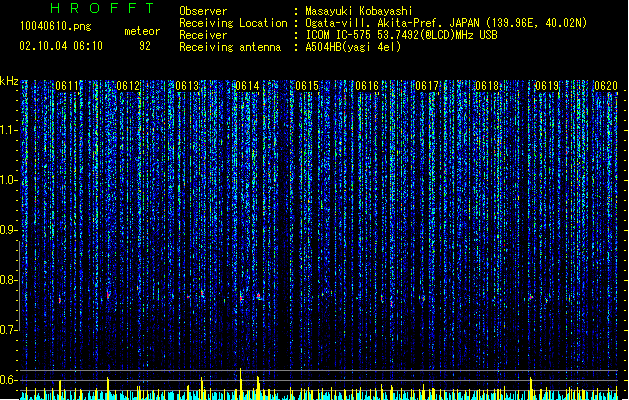
Task: Click the 0611 time marker
Action: point(67,86)
